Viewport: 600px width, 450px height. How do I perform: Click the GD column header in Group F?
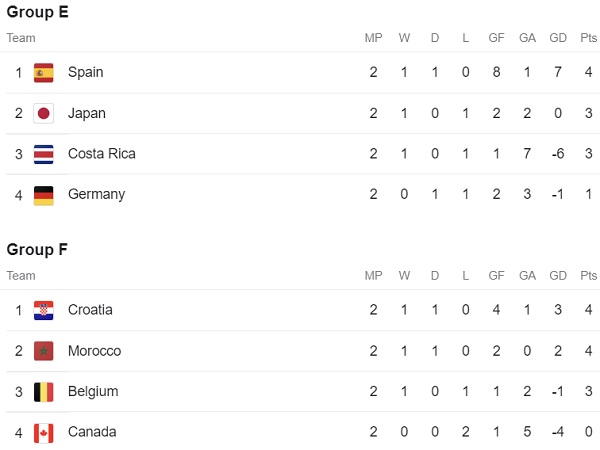(558, 276)
